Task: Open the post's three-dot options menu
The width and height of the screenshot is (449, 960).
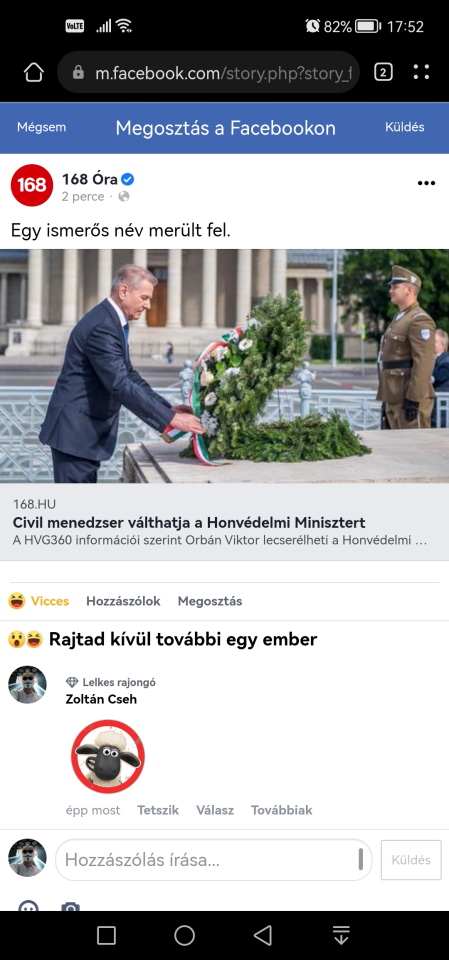Action: [x=426, y=183]
